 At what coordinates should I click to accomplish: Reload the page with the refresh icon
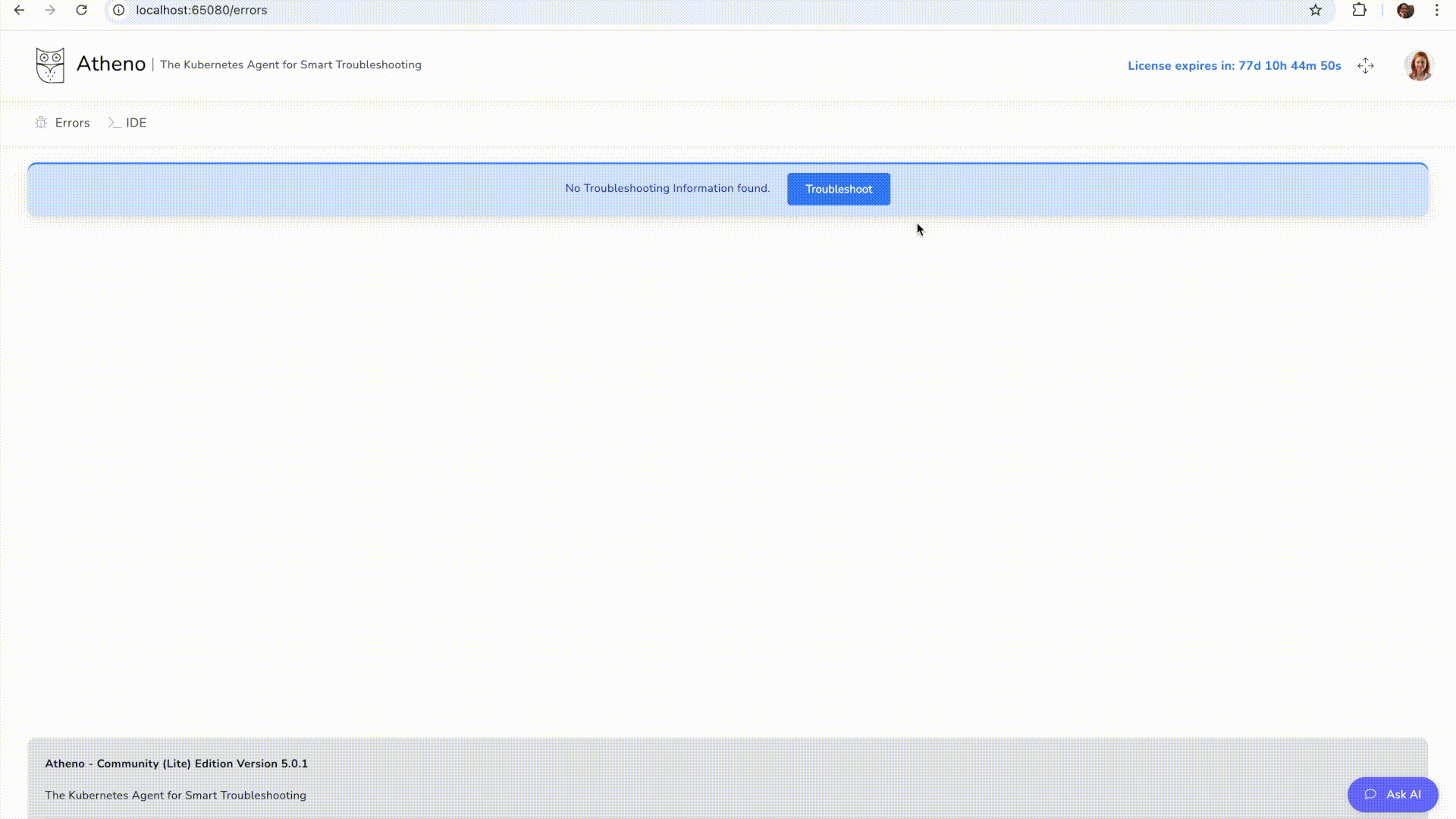tap(81, 11)
